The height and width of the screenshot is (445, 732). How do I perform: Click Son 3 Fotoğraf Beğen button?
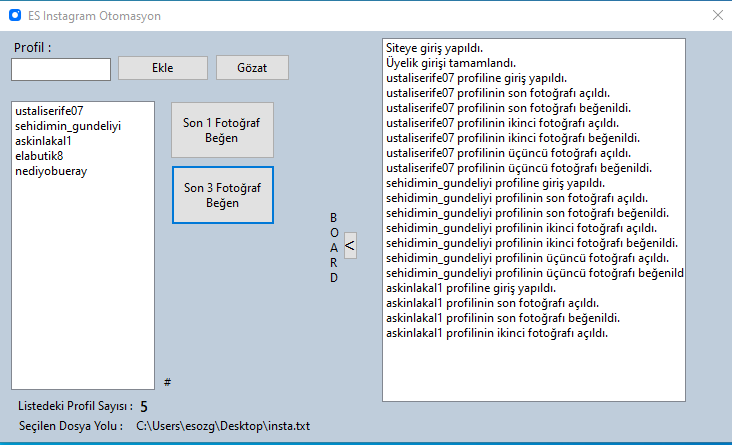223,195
